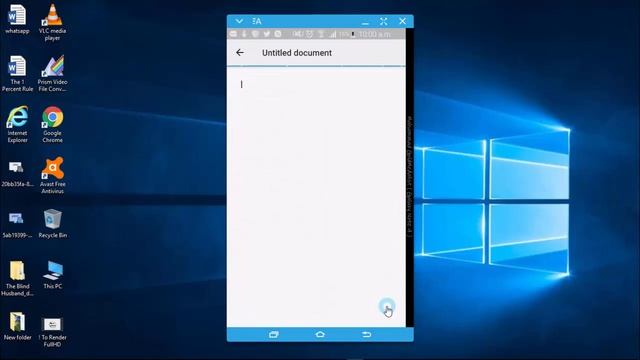Tap the WhatsApp notification icon in status bar
Viewport: 640px width, 360px height.
pos(278,34)
